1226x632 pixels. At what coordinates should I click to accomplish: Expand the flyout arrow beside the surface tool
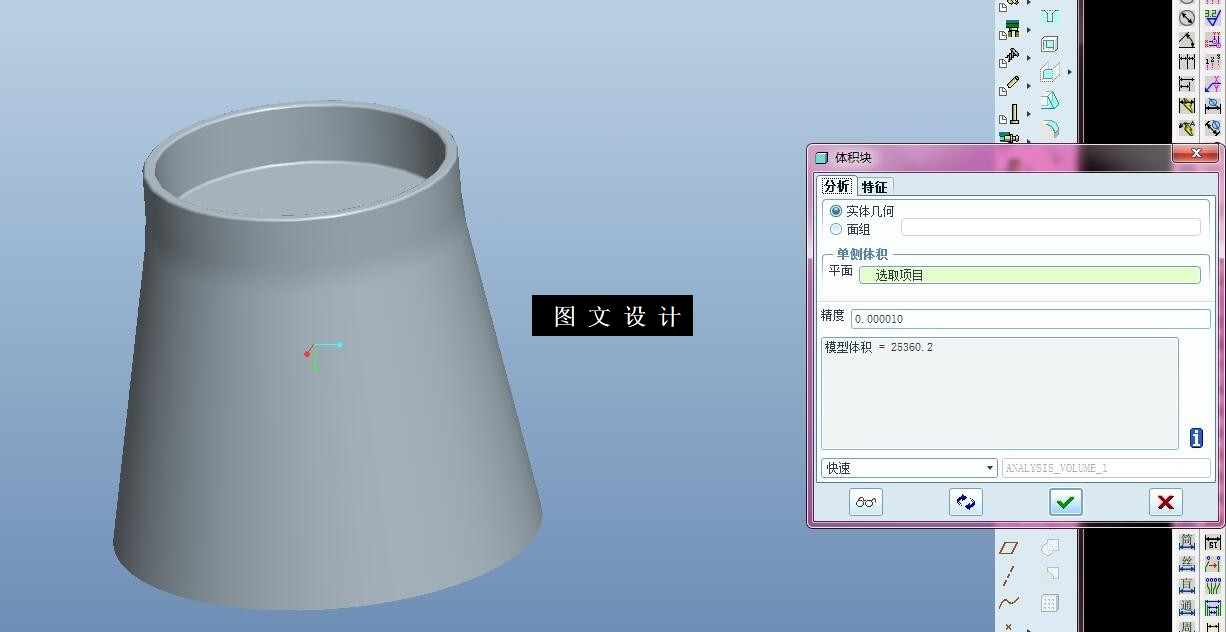[x=1068, y=71]
